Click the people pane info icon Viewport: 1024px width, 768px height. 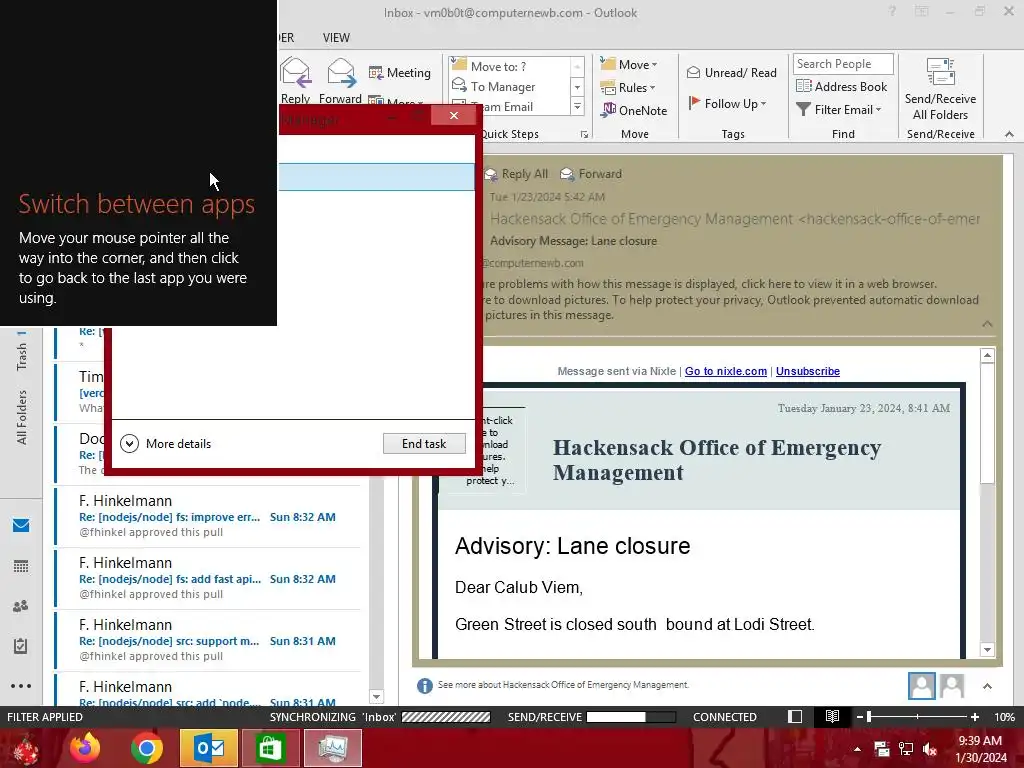[424, 686]
